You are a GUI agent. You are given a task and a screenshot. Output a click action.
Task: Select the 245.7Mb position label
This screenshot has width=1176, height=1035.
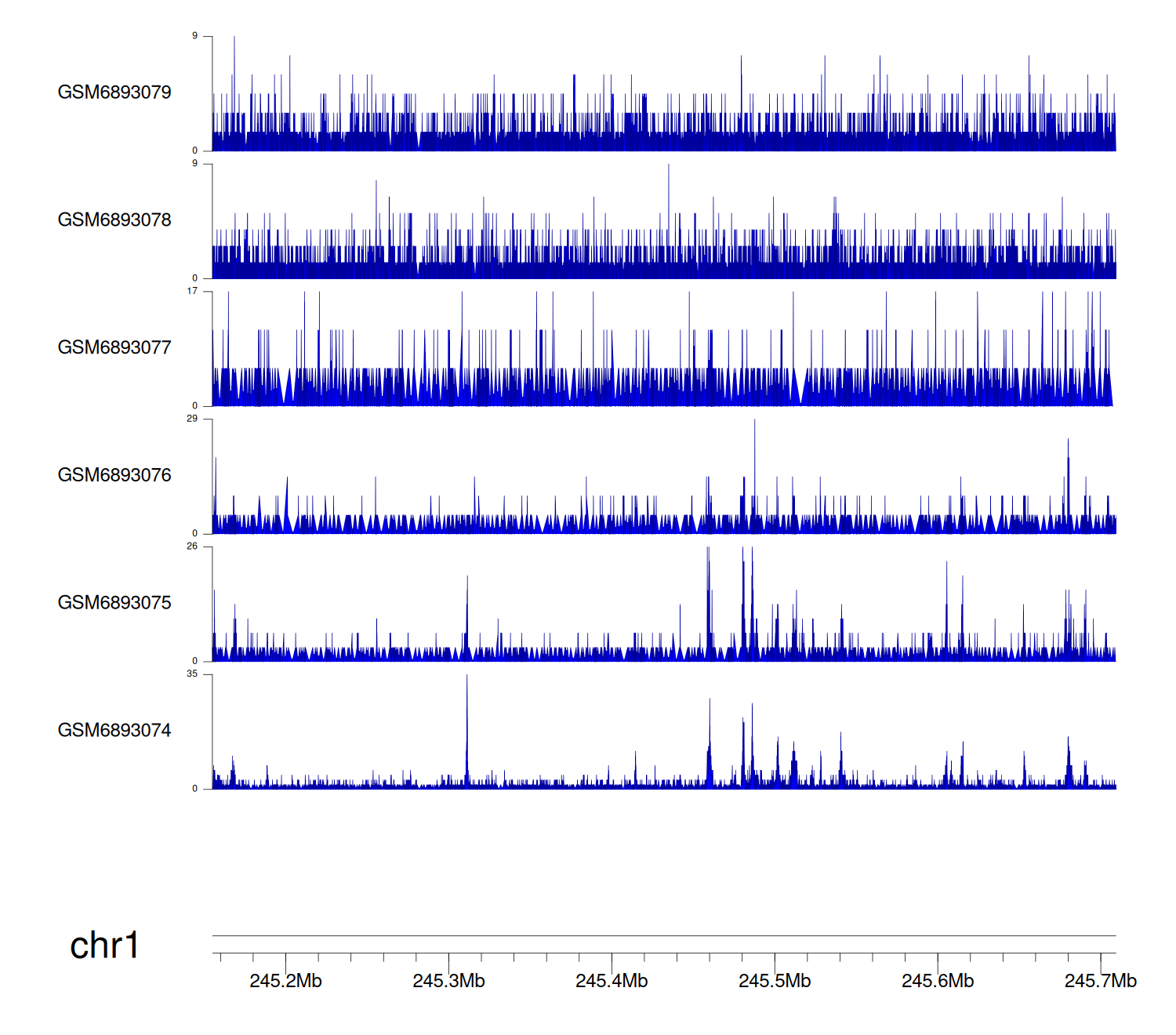1100,982
